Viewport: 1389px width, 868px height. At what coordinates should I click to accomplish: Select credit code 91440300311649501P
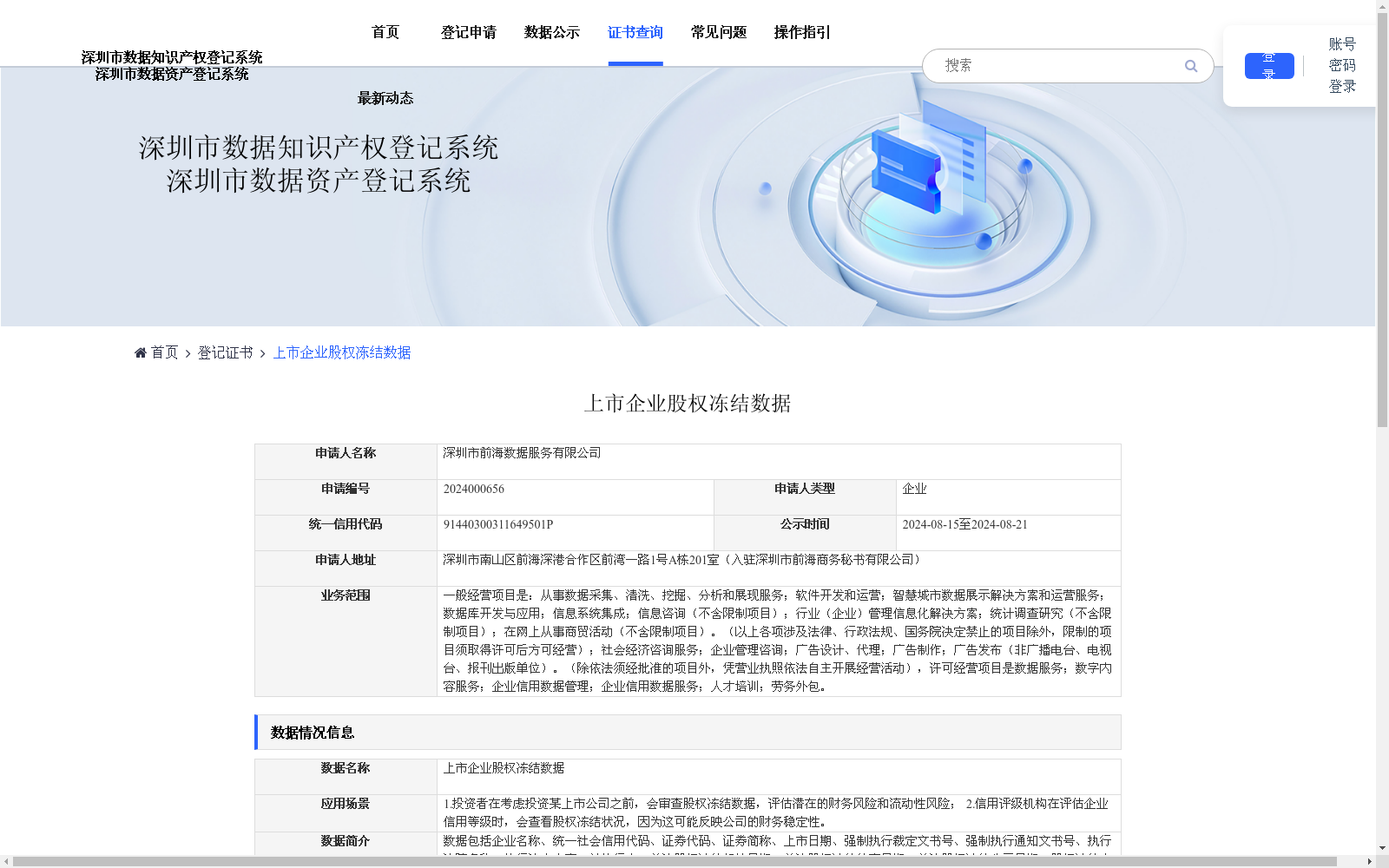click(x=498, y=524)
